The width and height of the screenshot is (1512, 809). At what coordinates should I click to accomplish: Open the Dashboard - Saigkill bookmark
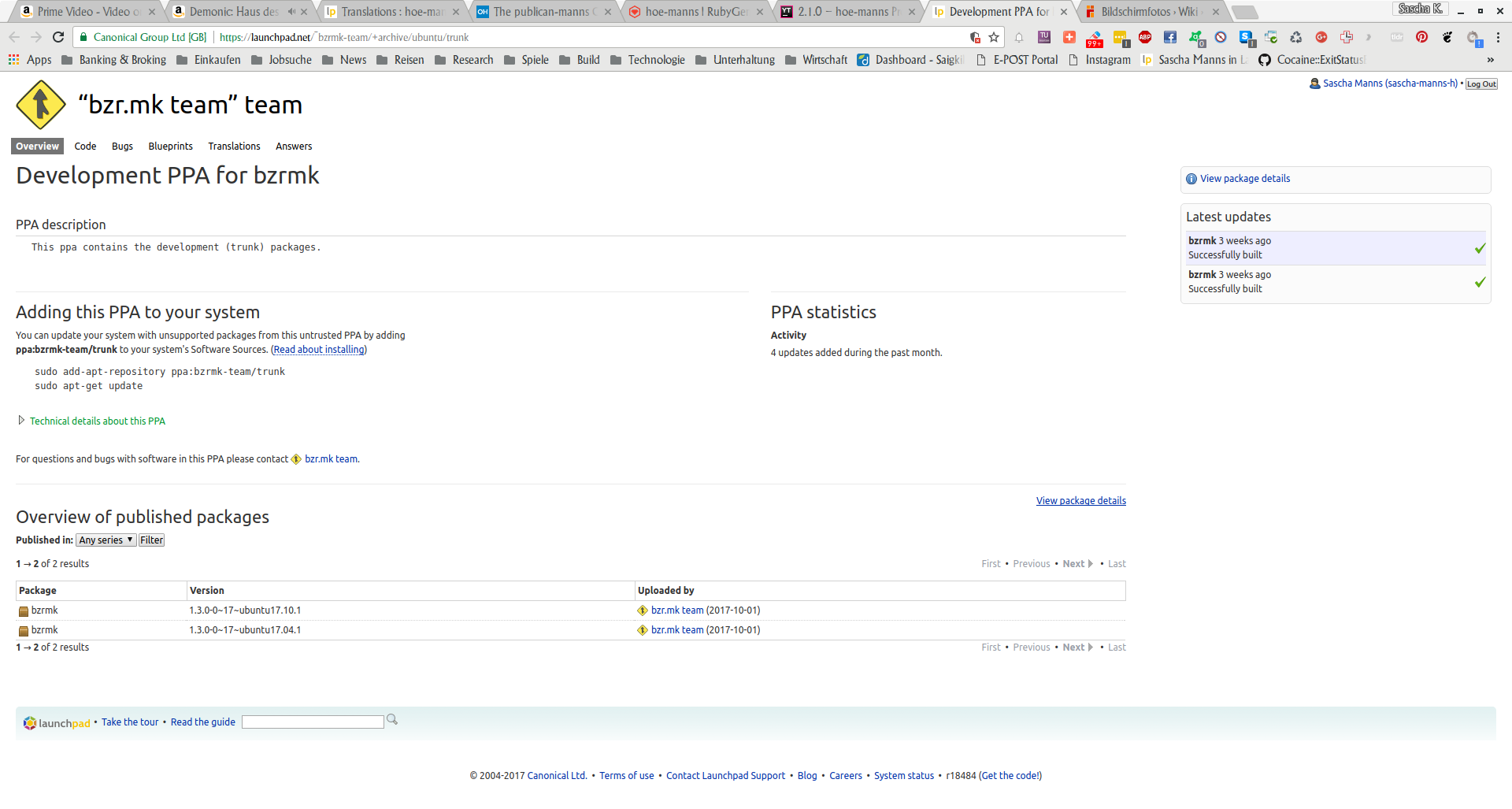coord(910,60)
